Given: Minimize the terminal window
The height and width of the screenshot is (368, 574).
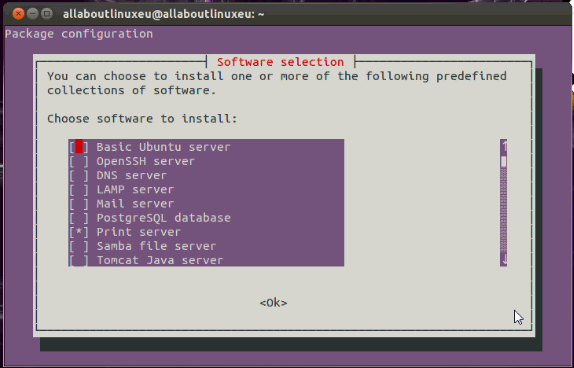Looking at the screenshot, I should click(32, 14).
